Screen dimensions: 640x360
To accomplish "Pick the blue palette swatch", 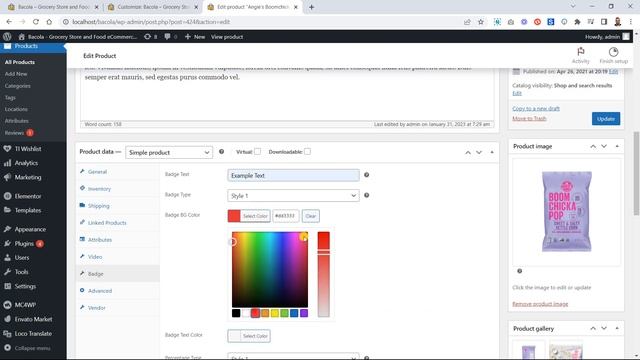I will click(x=294, y=313).
